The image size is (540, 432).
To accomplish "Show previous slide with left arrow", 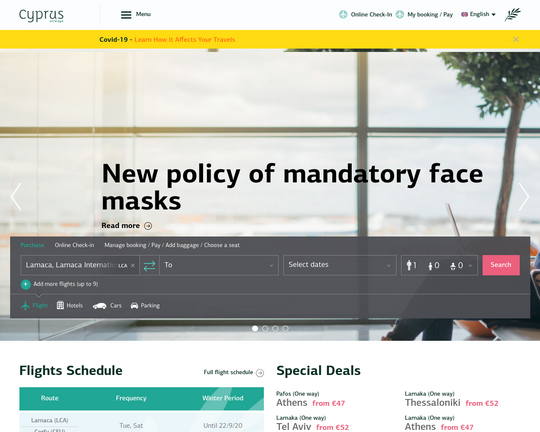I will [16, 197].
